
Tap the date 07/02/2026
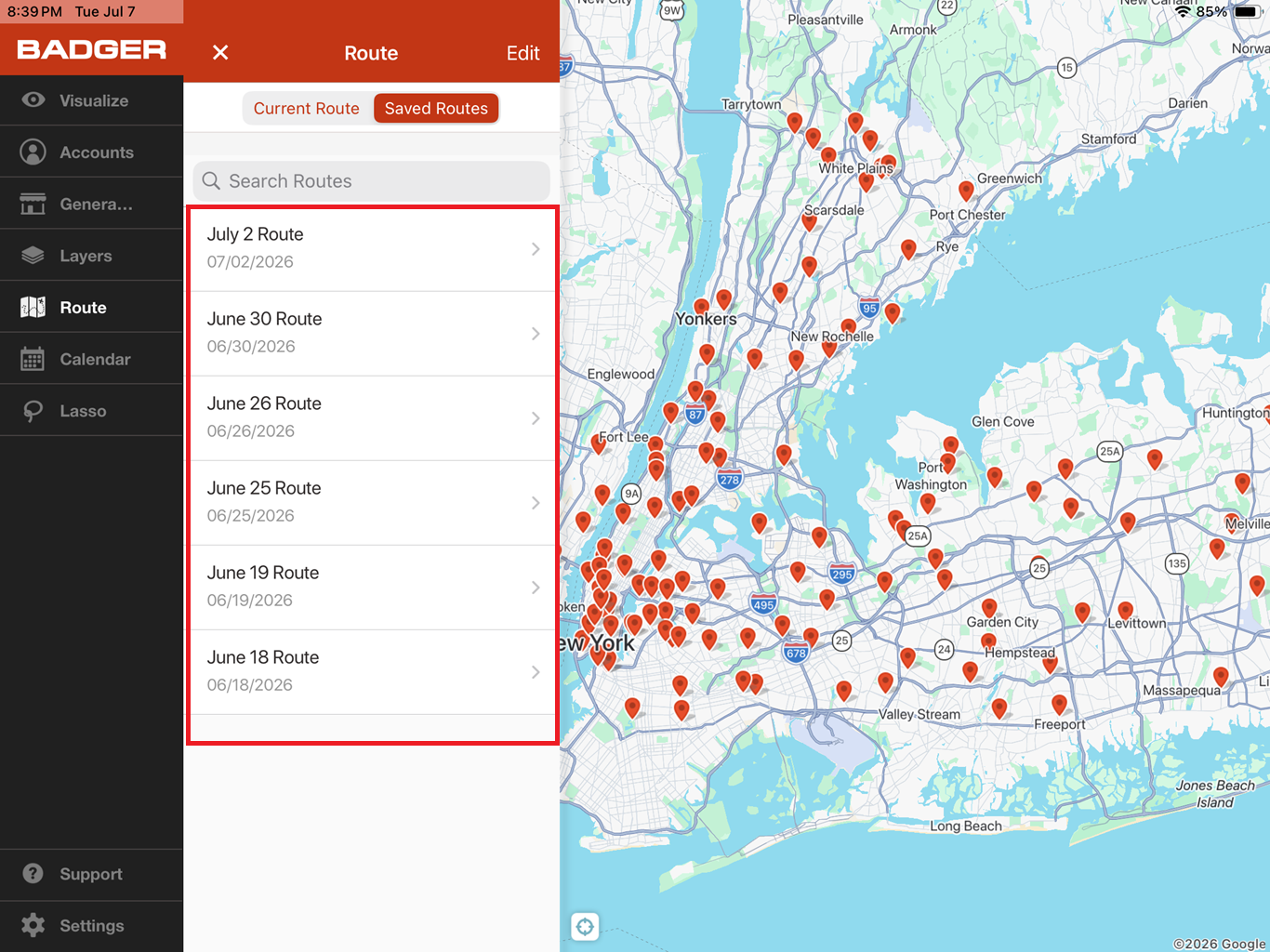(250, 262)
